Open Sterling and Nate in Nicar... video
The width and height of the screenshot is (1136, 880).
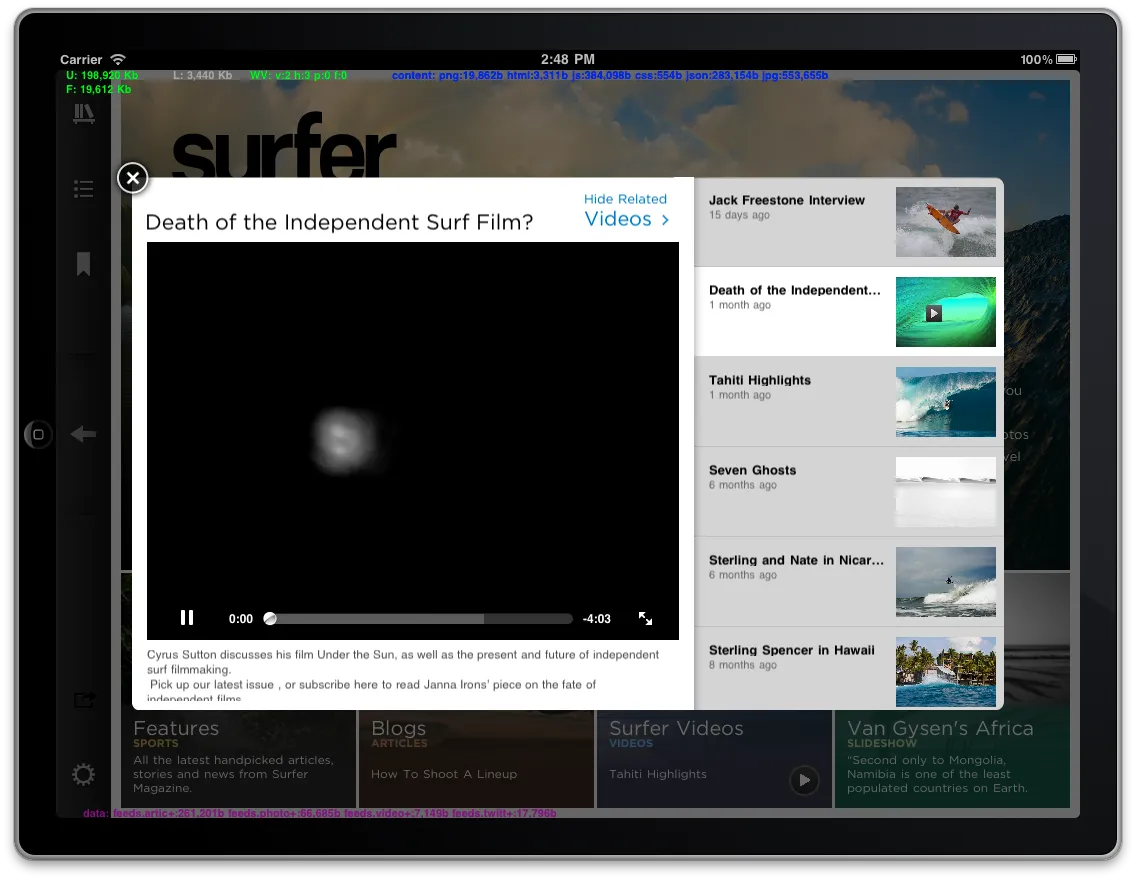(848, 582)
